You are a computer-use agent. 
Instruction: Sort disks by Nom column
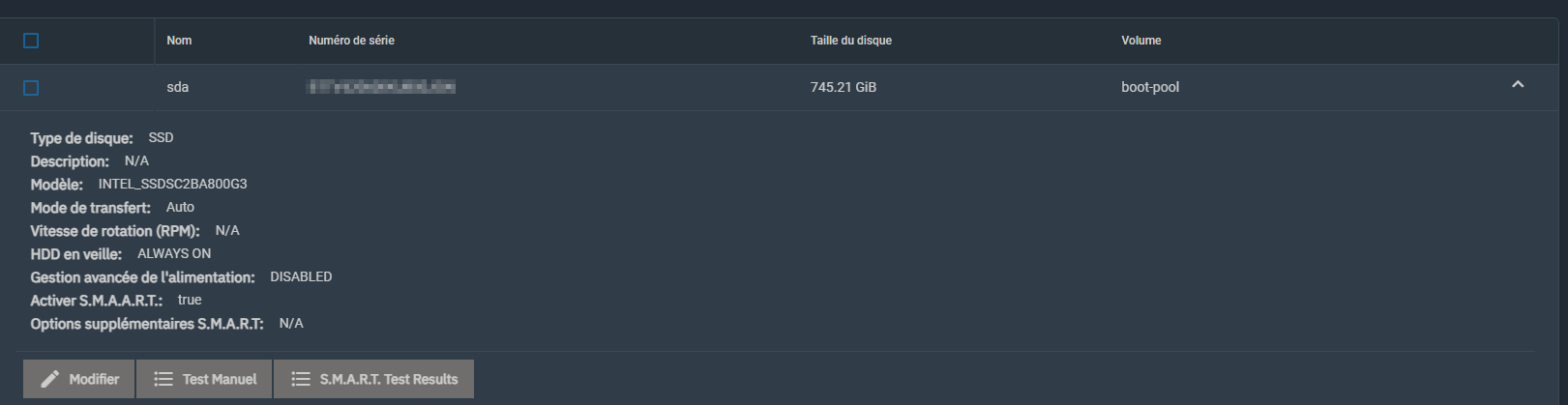pos(179,41)
